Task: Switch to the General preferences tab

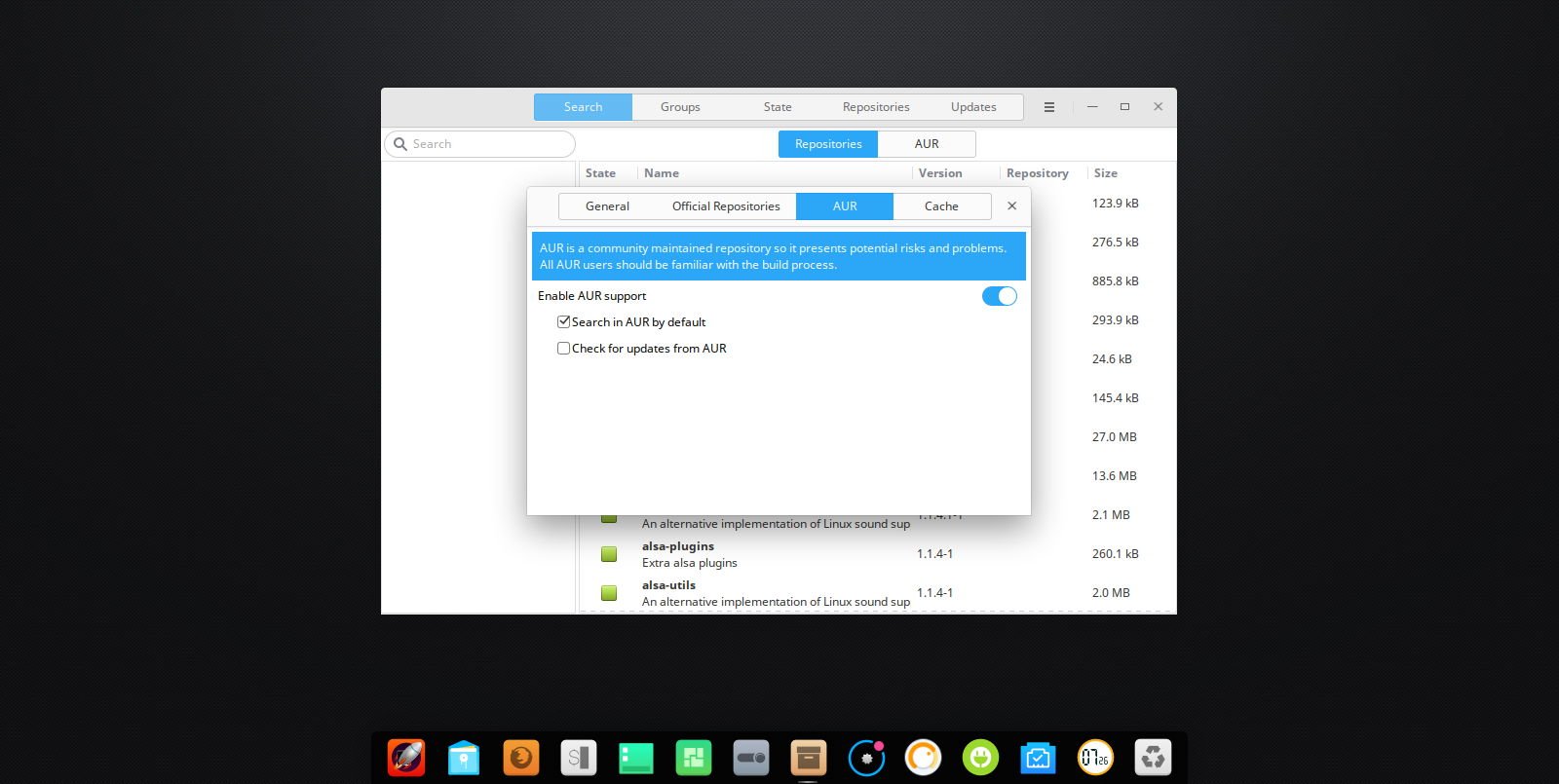Action: (607, 206)
